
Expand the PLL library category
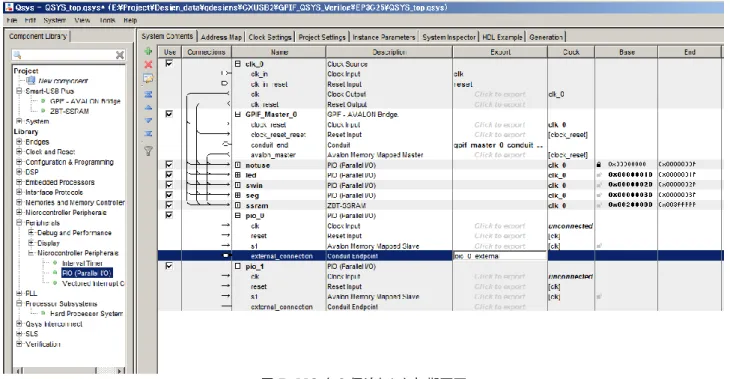pos(19,293)
